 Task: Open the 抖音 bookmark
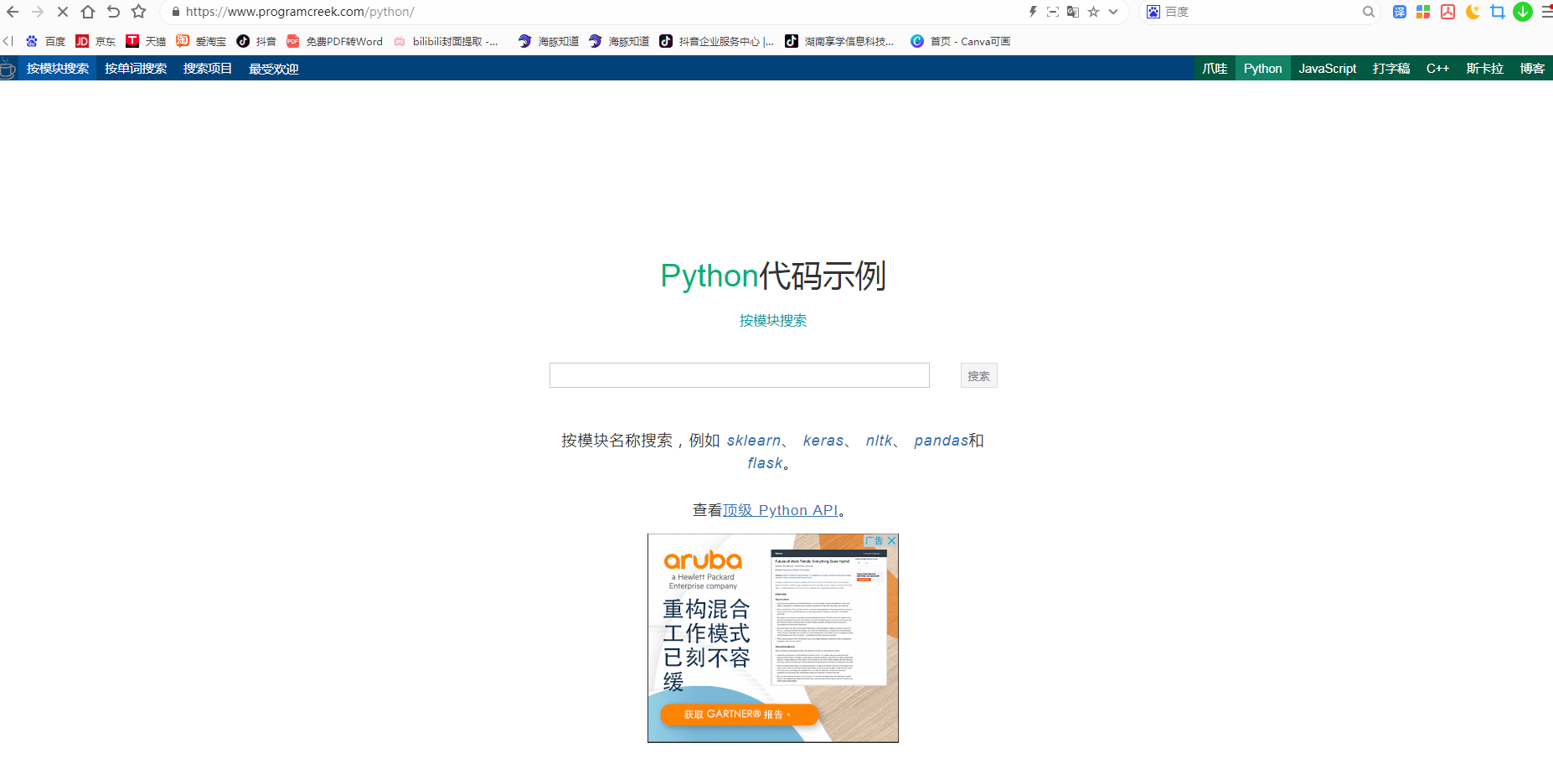pos(257,41)
